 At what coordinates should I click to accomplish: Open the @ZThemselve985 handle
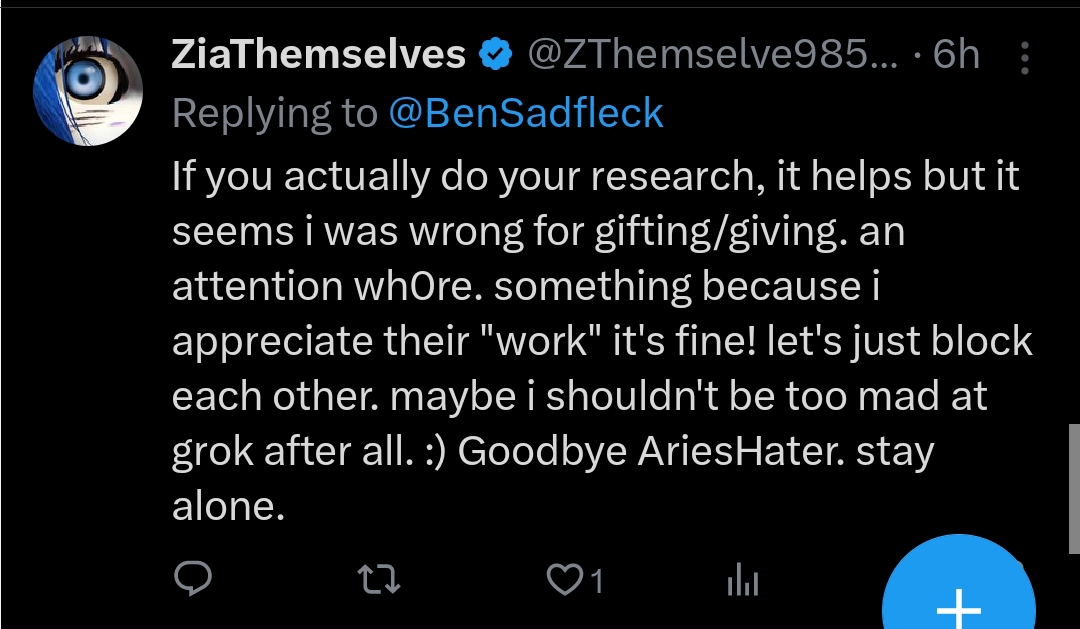point(712,55)
